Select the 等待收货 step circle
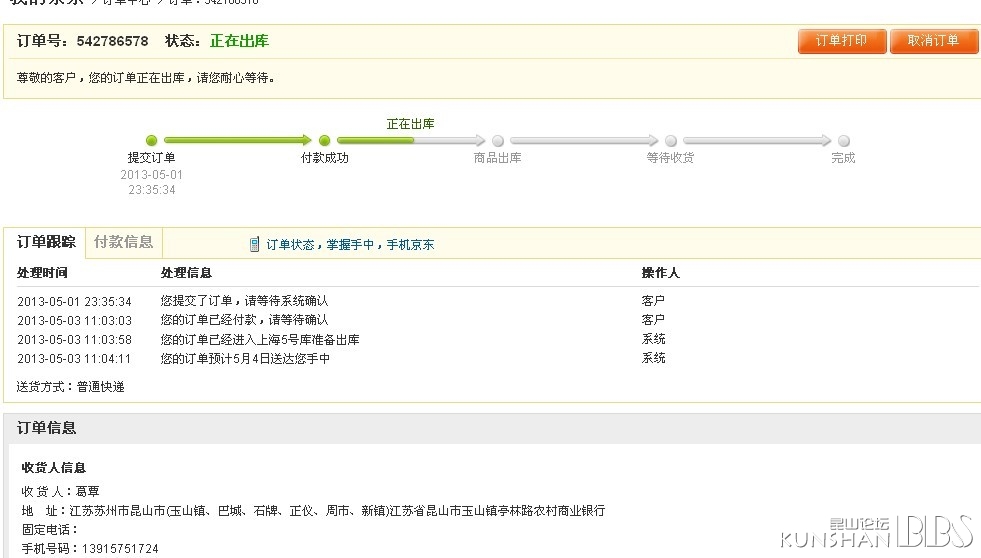 pos(671,141)
